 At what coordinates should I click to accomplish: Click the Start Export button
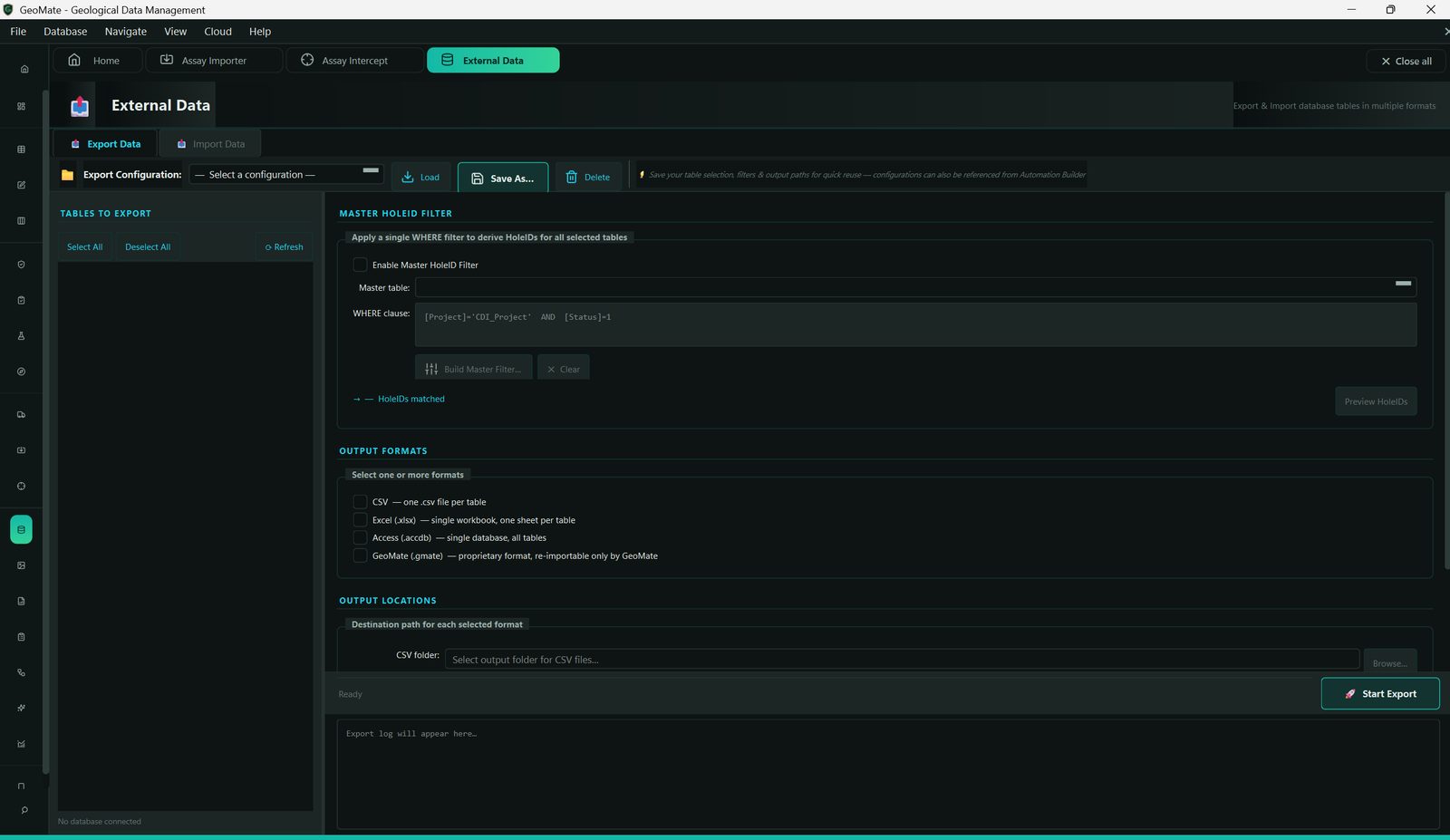tap(1380, 694)
